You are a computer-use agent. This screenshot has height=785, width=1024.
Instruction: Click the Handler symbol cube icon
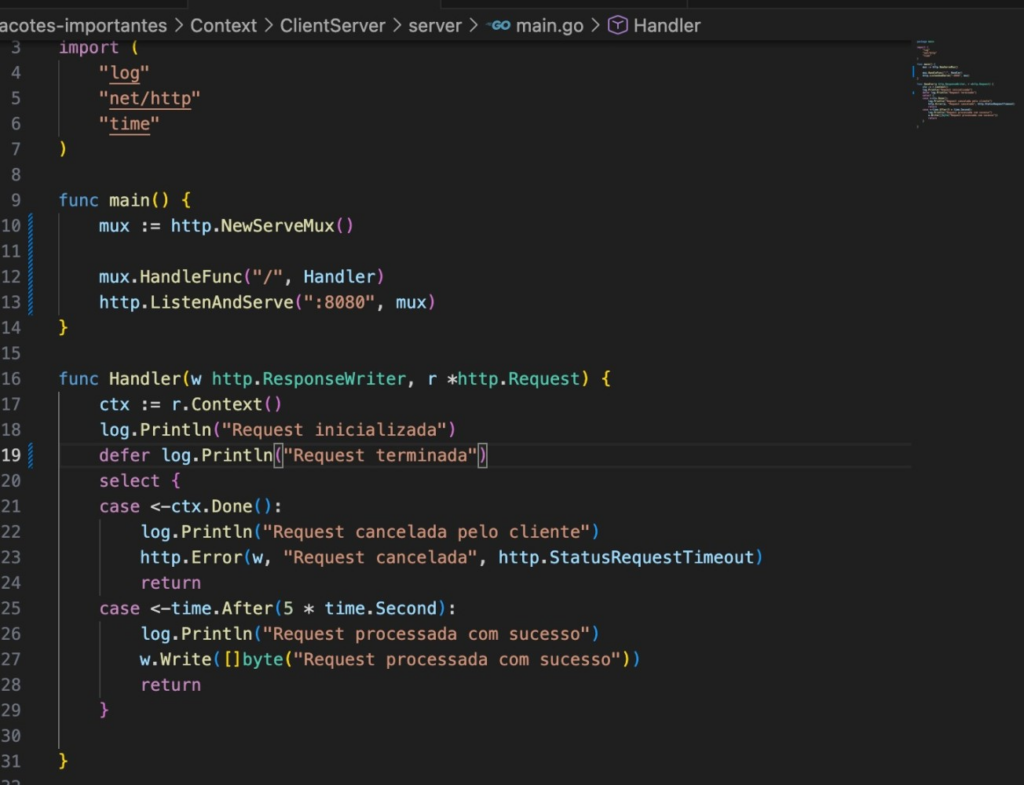617,25
